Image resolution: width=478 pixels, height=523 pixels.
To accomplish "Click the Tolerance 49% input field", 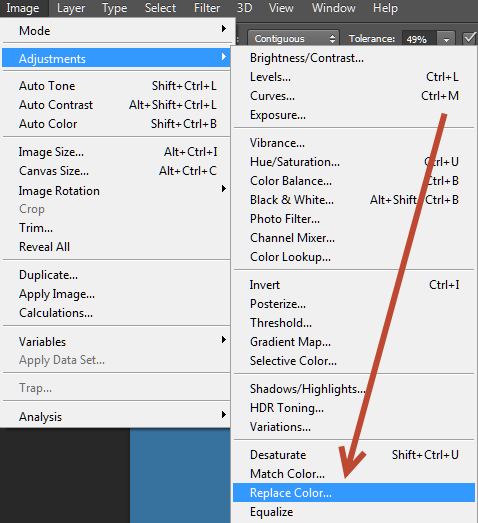I will point(419,39).
